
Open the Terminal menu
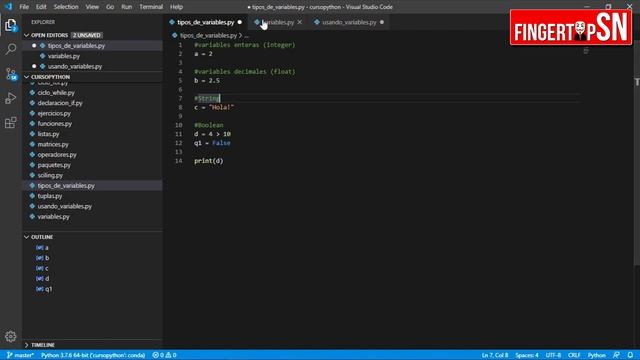pyautogui.click(x=151, y=7)
